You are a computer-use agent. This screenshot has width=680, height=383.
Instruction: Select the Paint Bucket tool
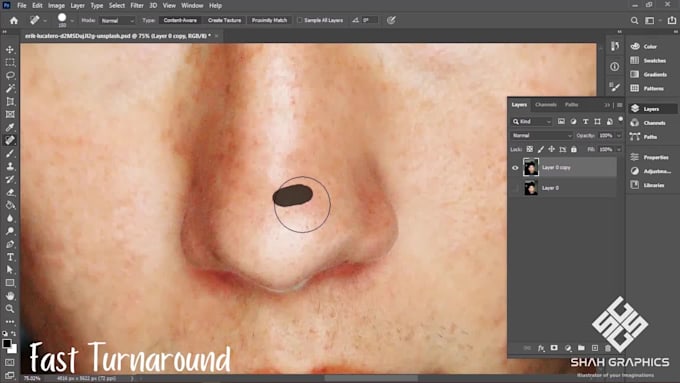[10, 205]
